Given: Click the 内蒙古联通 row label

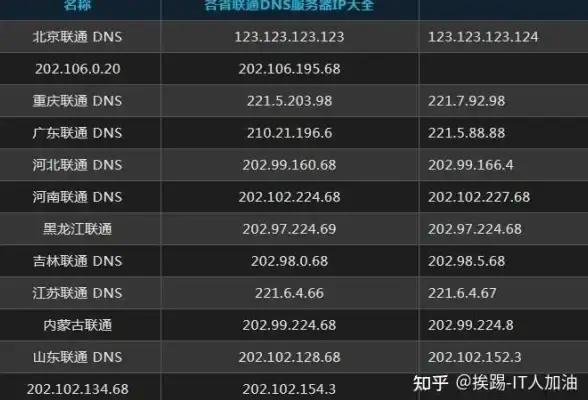Looking at the screenshot, I should (77, 325).
